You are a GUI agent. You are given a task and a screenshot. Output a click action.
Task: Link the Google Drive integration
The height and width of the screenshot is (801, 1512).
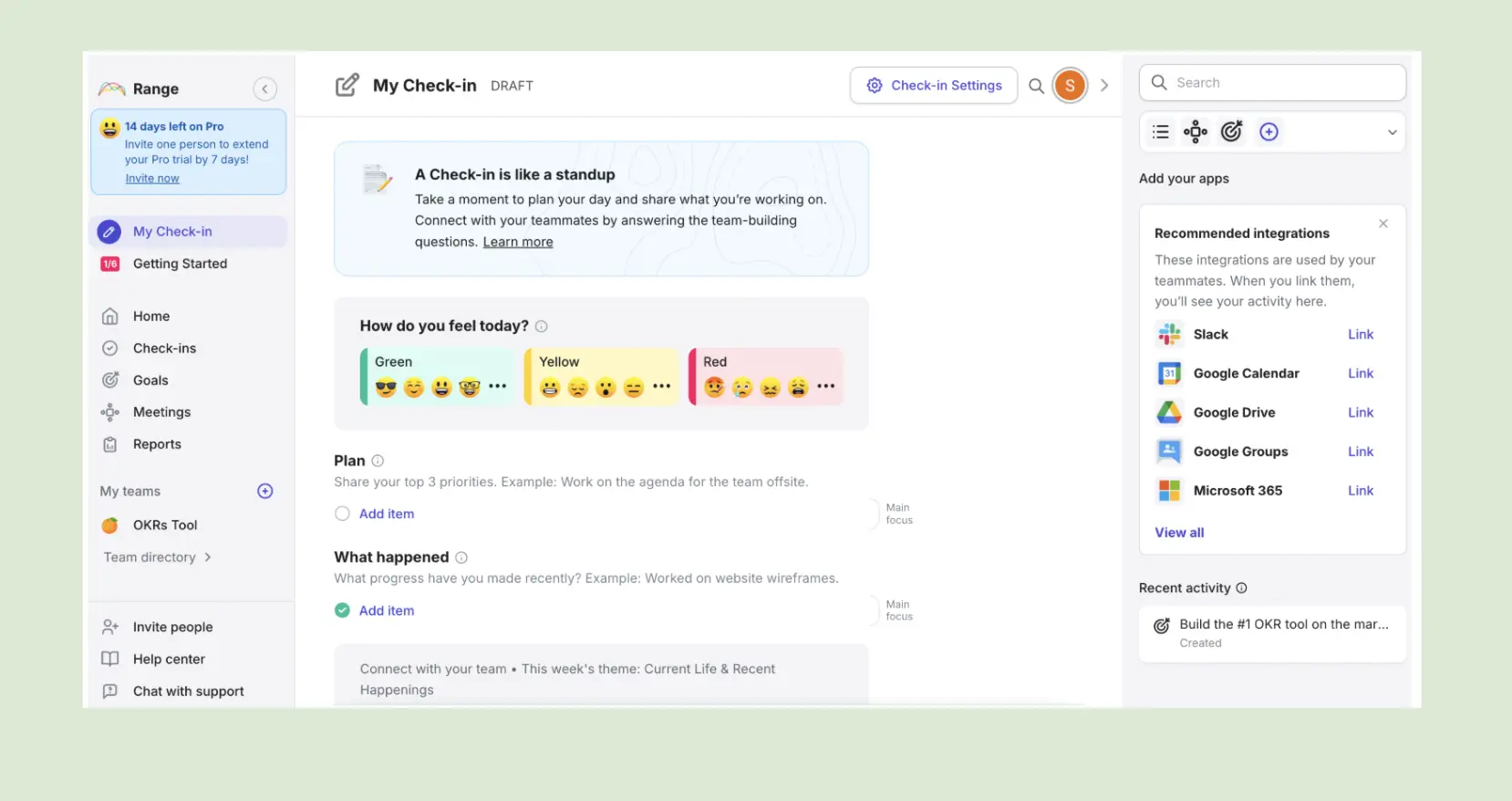[x=1361, y=412]
